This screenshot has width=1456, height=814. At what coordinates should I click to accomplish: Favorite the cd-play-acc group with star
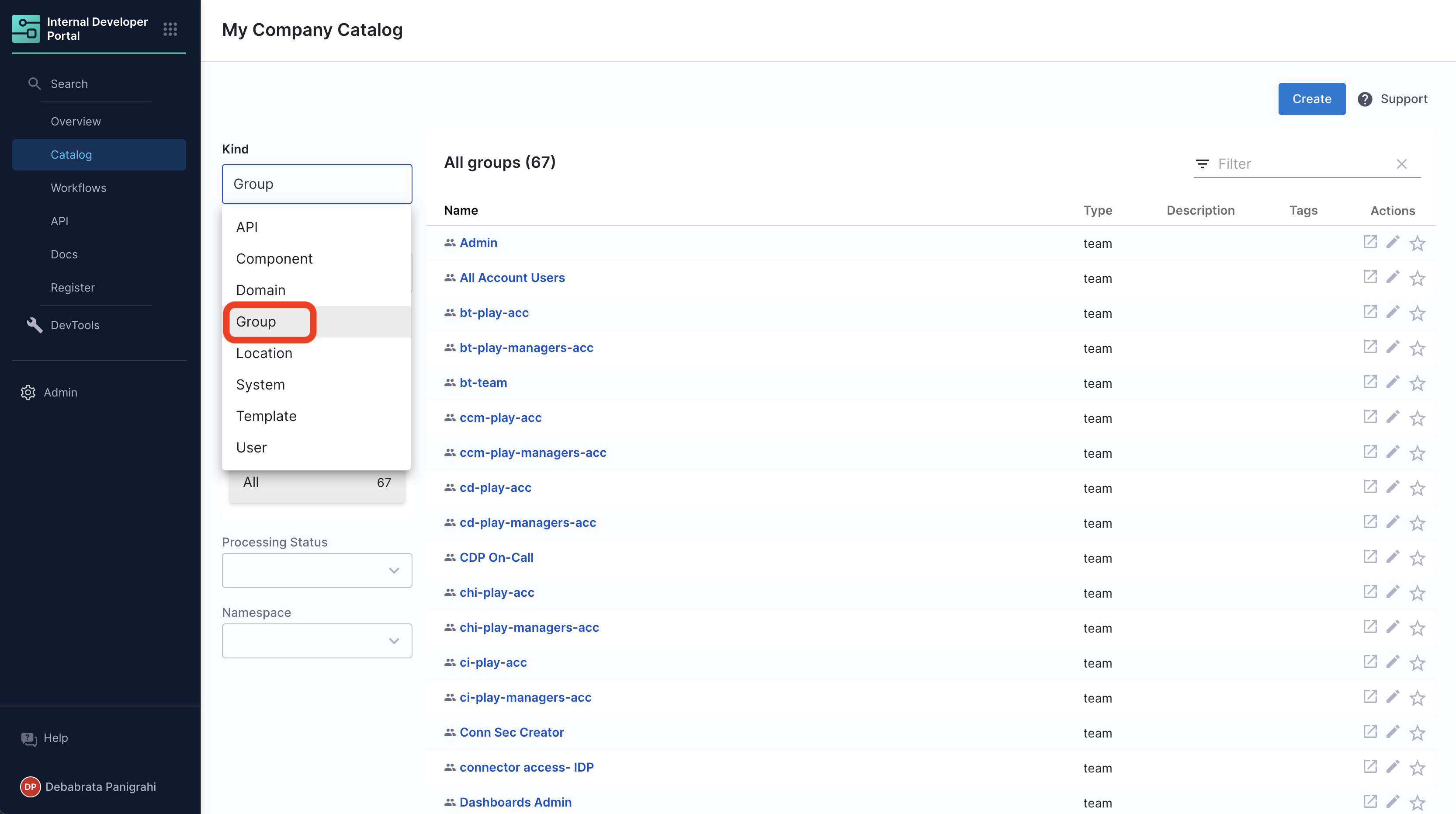[x=1417, y=488]
